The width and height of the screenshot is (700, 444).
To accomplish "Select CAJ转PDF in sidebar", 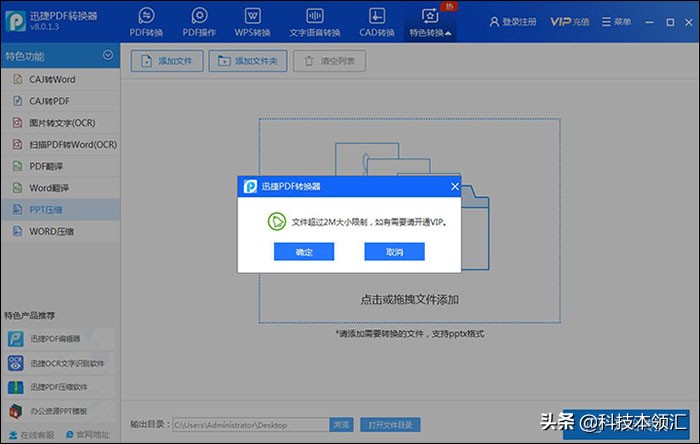I will pos(60,101).
